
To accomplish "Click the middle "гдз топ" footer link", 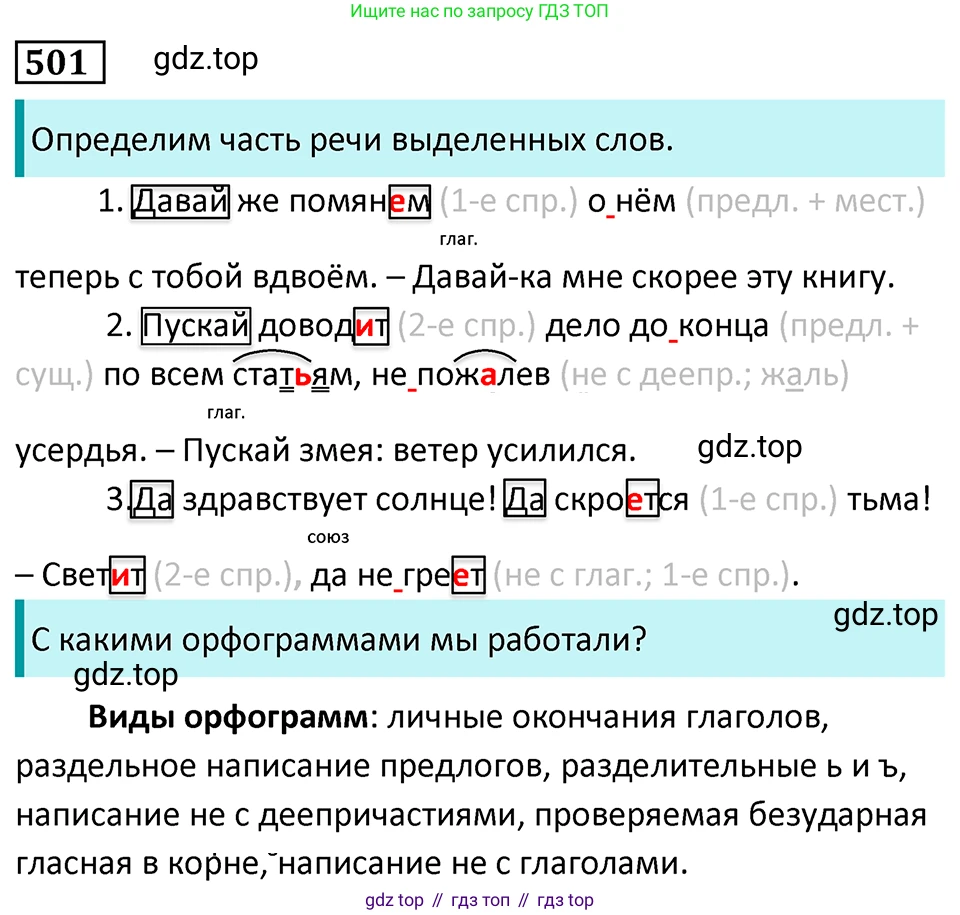I will [x=481, y=900].
